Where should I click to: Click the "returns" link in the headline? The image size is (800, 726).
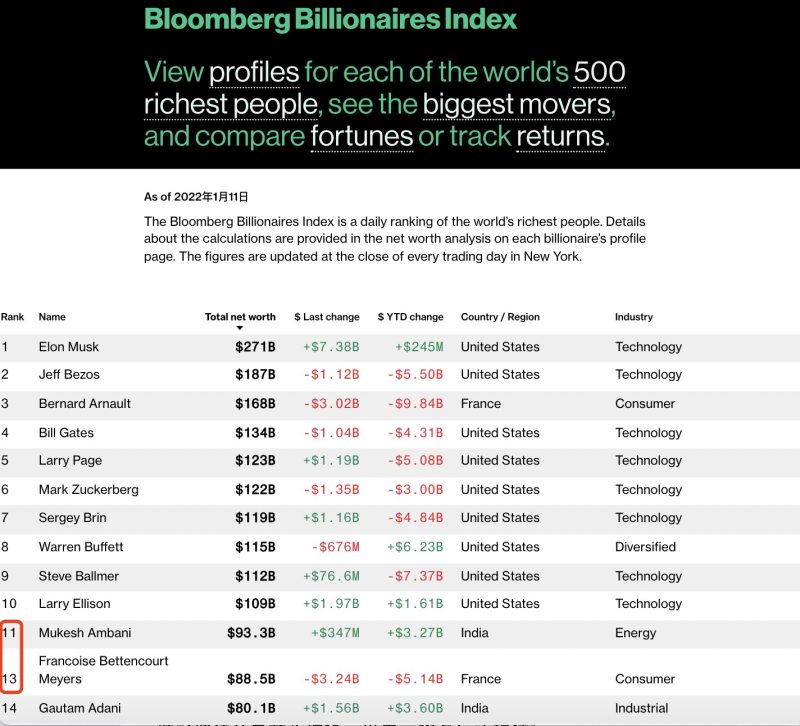(560, 136)
